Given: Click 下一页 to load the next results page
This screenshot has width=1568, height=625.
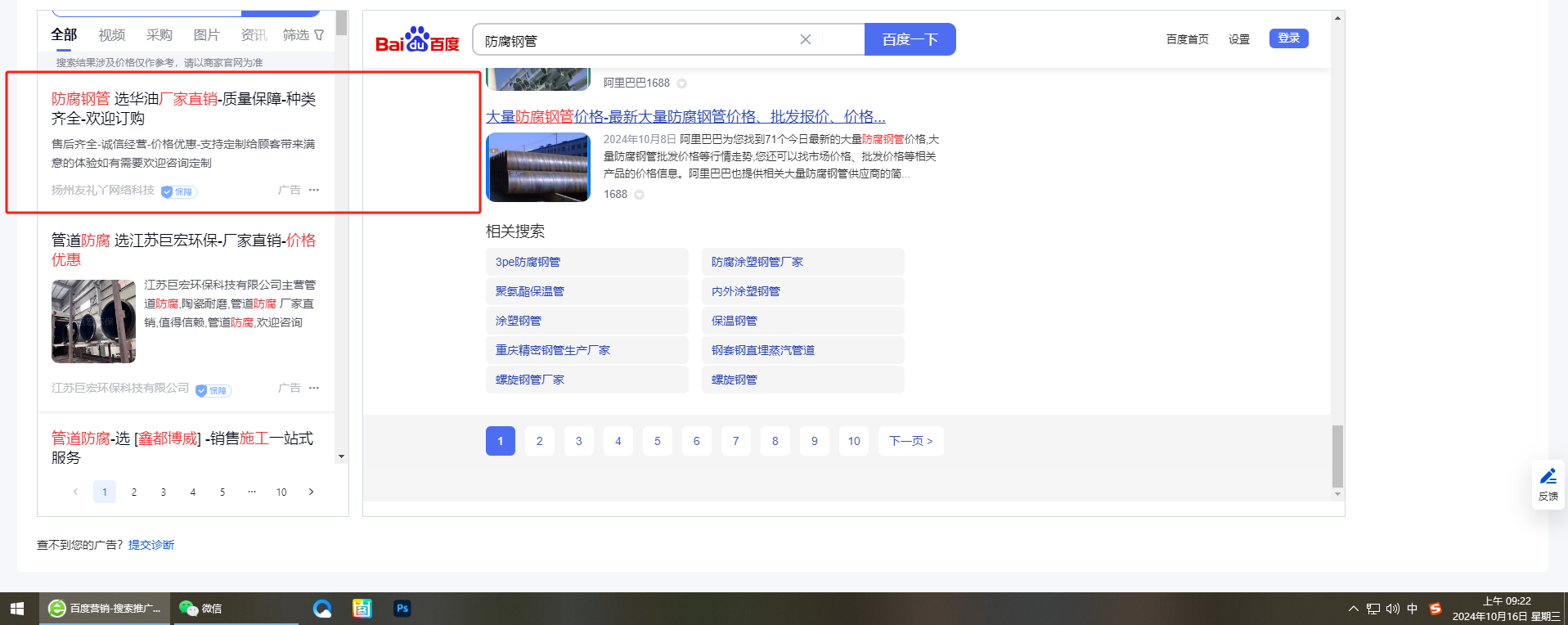Looking at the screenshot, I should point(911,441).
